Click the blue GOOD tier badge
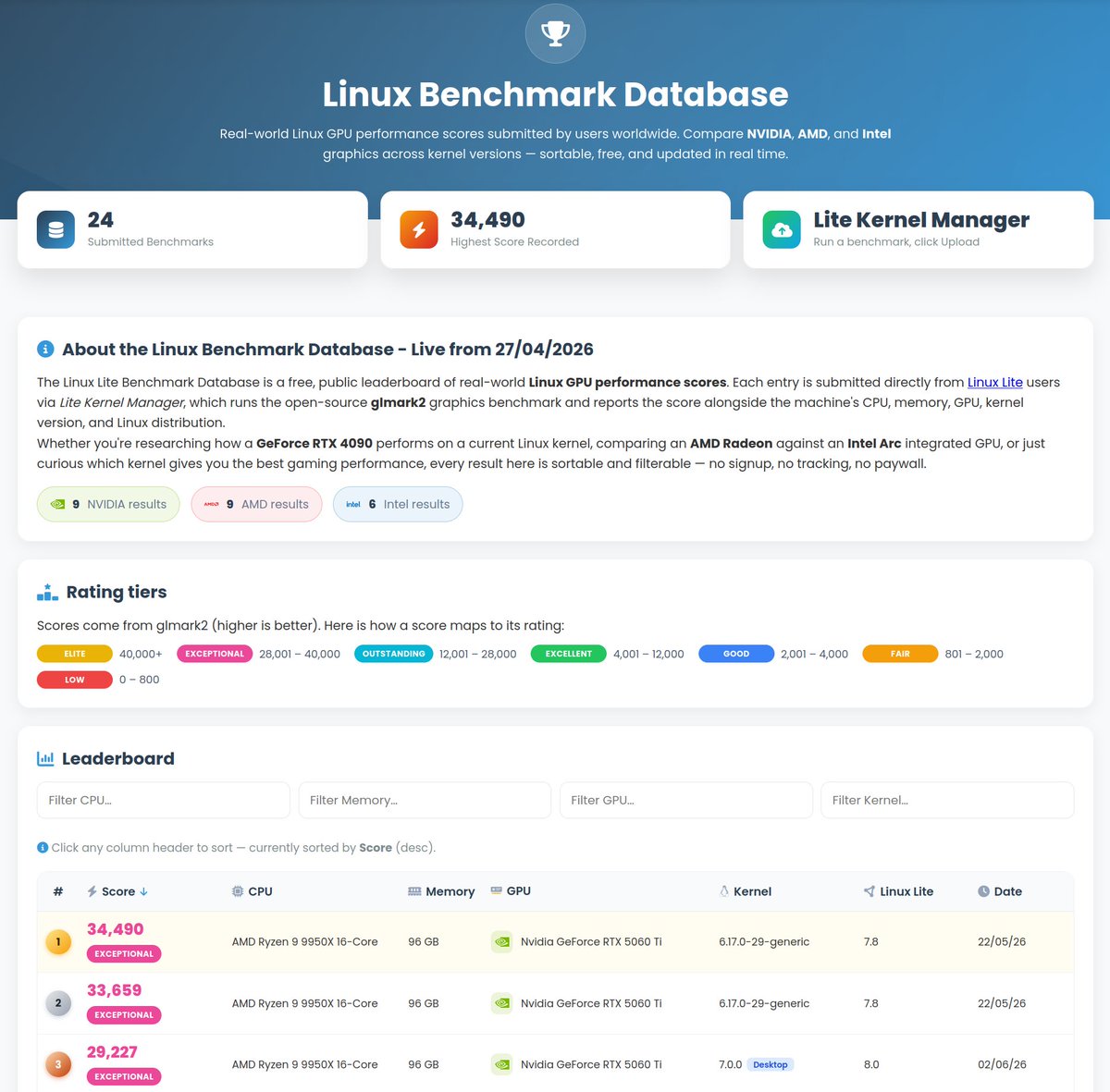Screen dimensions: 1110x1092 pyautogui.click(x=736, y=654)
